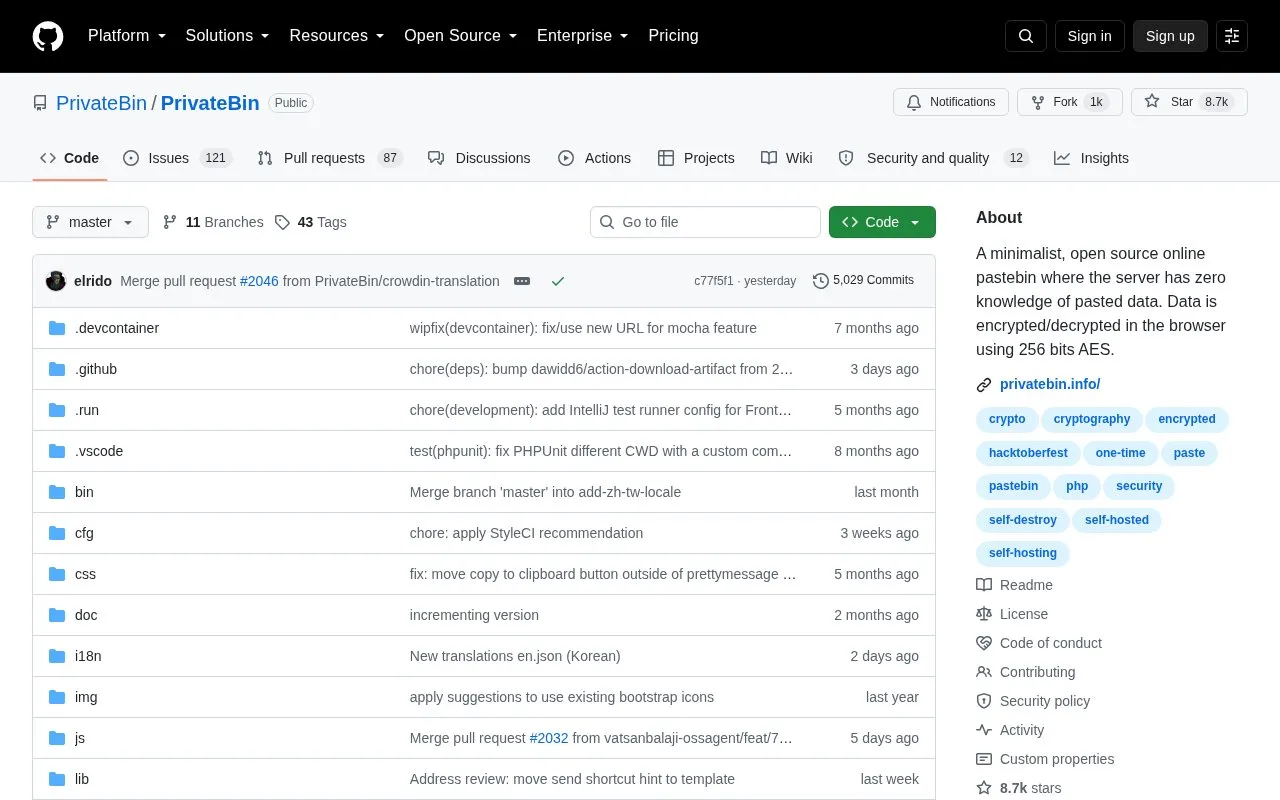Expand the Platform menu
Image resolution: width=1280 pixels, height=800 pixels.
[127, 36]
